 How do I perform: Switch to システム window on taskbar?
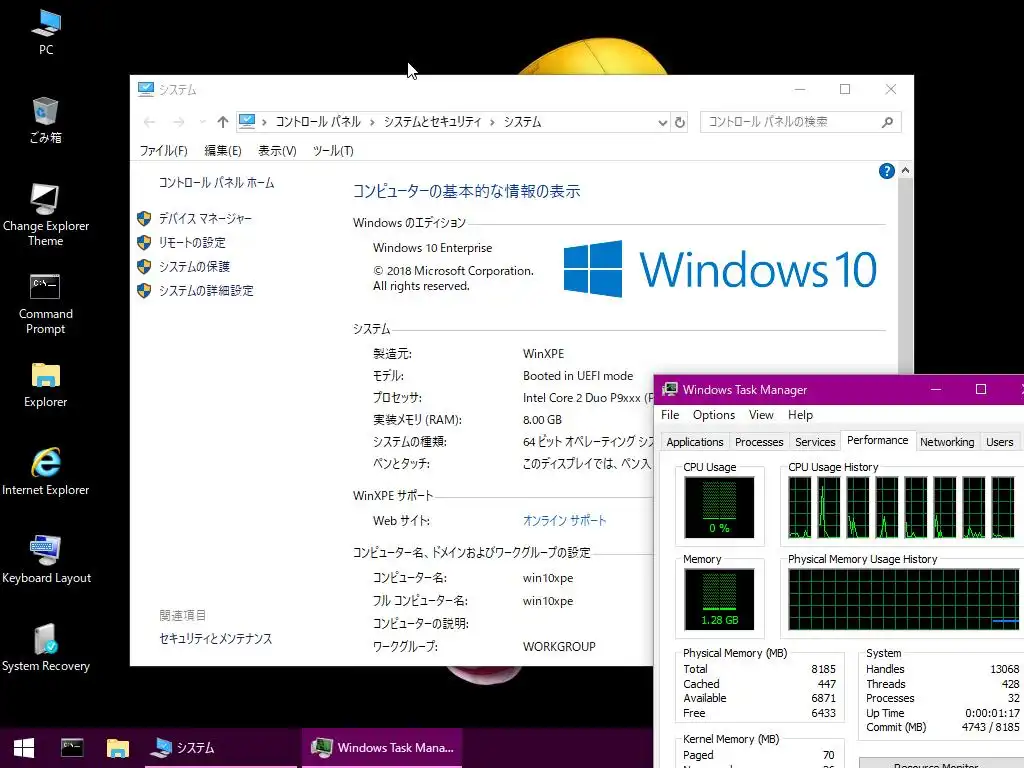221,748
